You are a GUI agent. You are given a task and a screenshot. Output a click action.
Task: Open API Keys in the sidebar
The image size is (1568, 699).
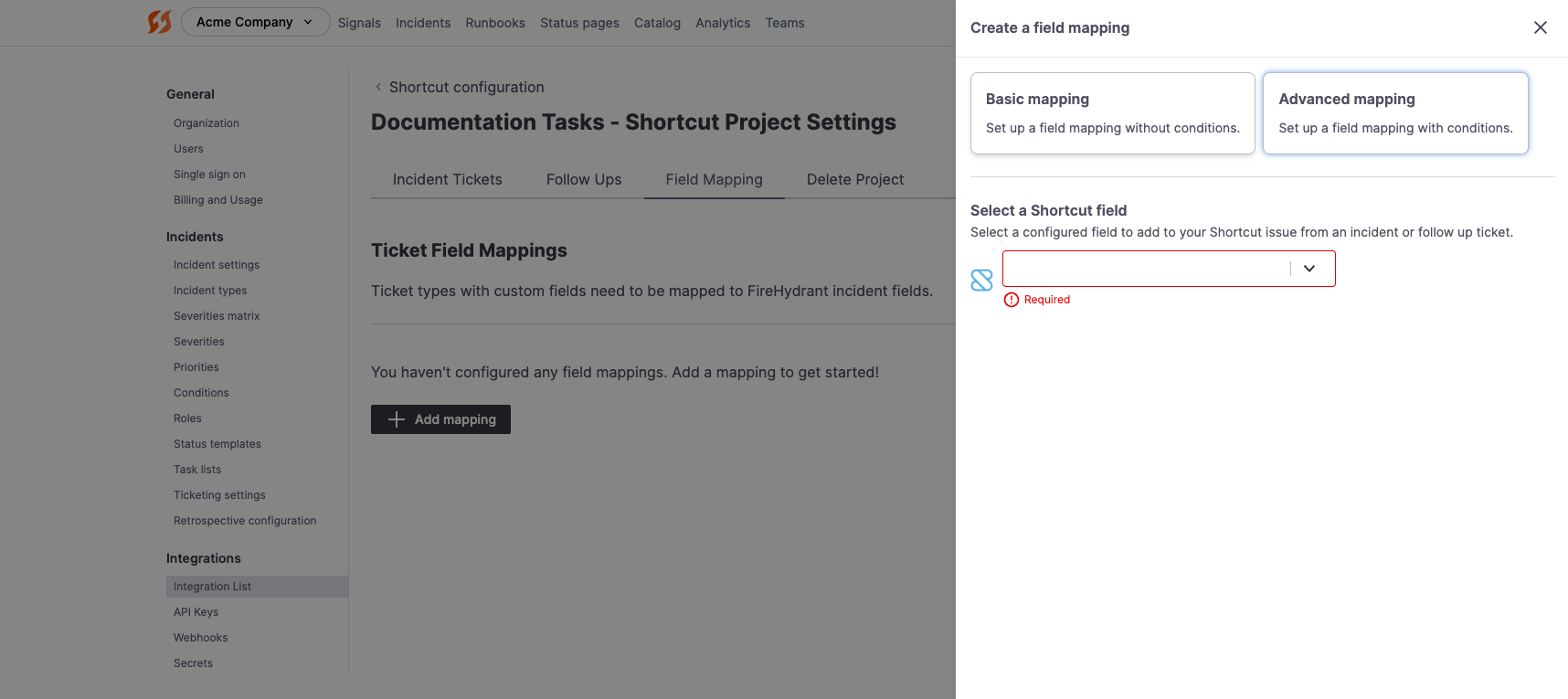[196, 612]
